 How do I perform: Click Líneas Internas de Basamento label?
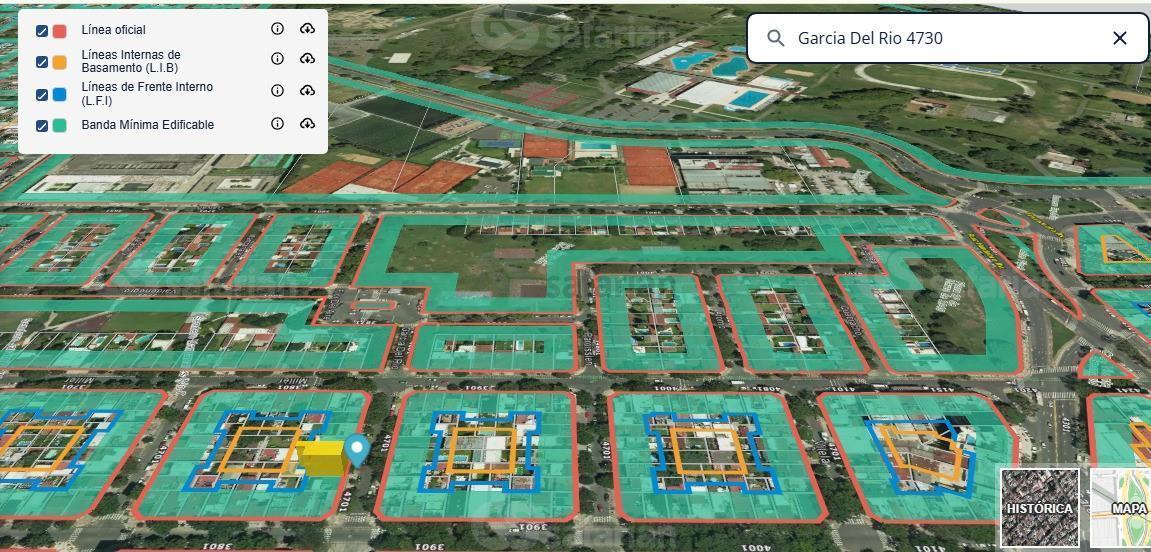tap(131, 61)
